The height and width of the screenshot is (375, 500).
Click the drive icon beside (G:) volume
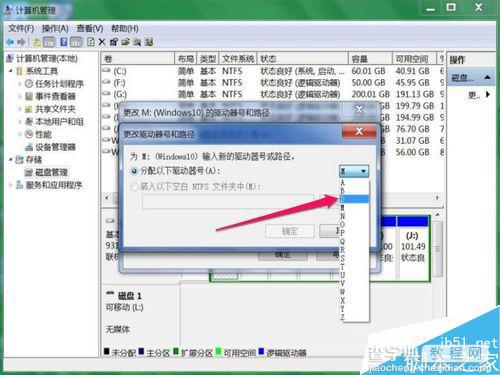tap(106, 94)
